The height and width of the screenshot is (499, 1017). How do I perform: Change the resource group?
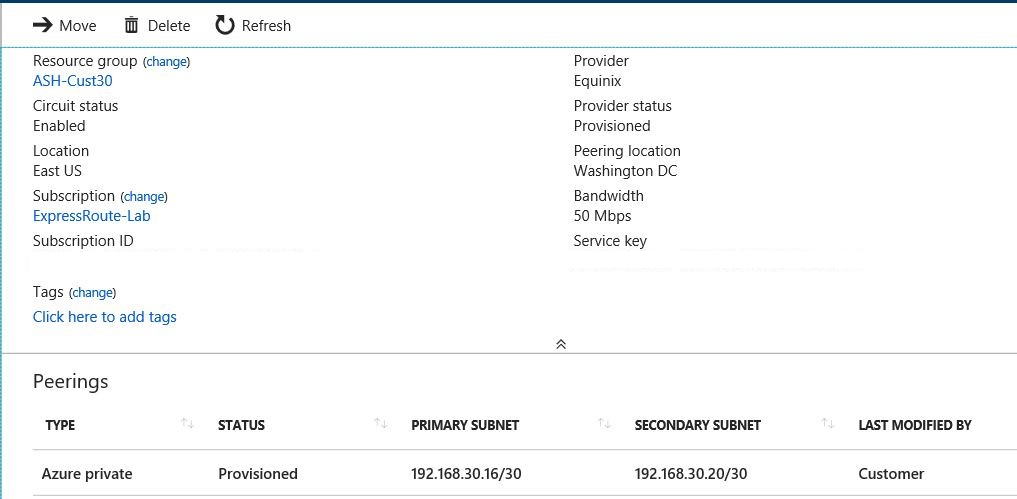click(167, 62)
